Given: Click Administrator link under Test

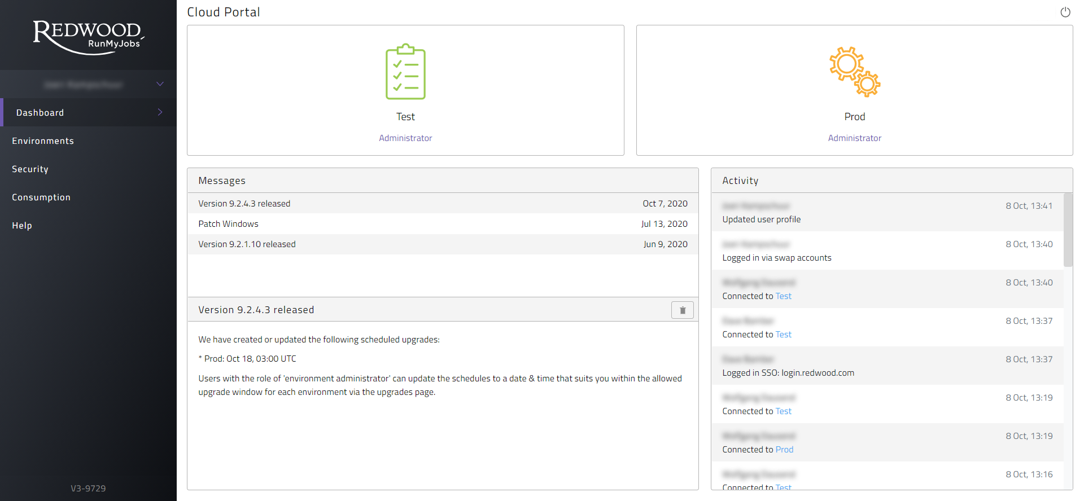Looking at the screenshot, I should pyautogui.click(x=405, y=138).
